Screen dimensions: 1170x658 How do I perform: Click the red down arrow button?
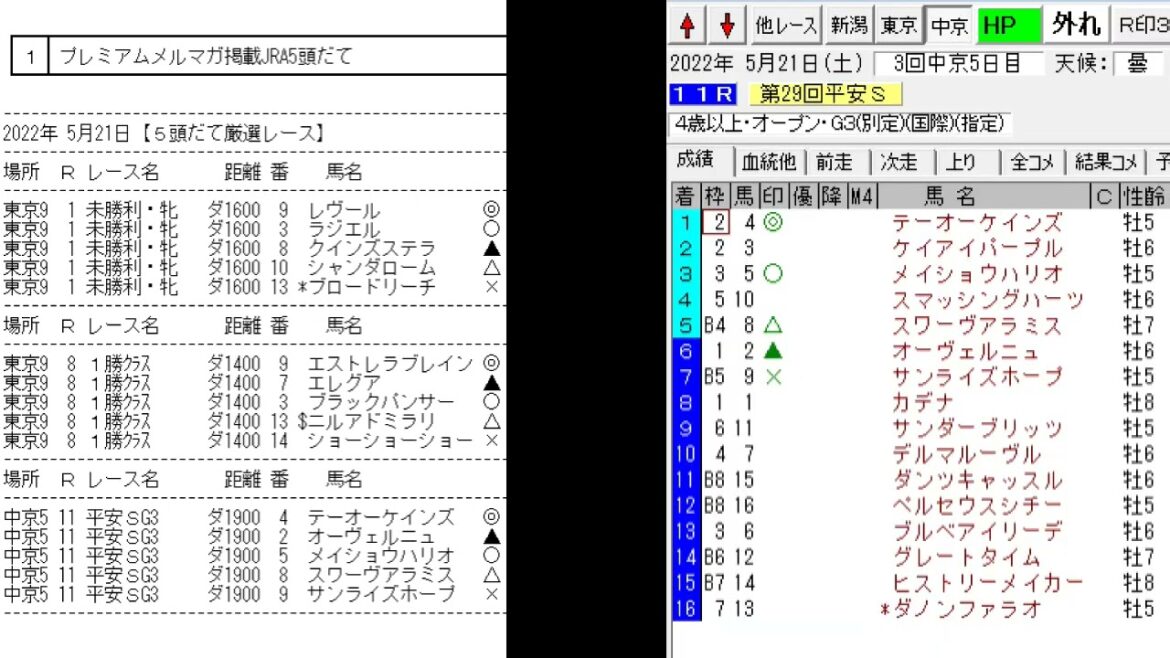[x=728, y=26]
